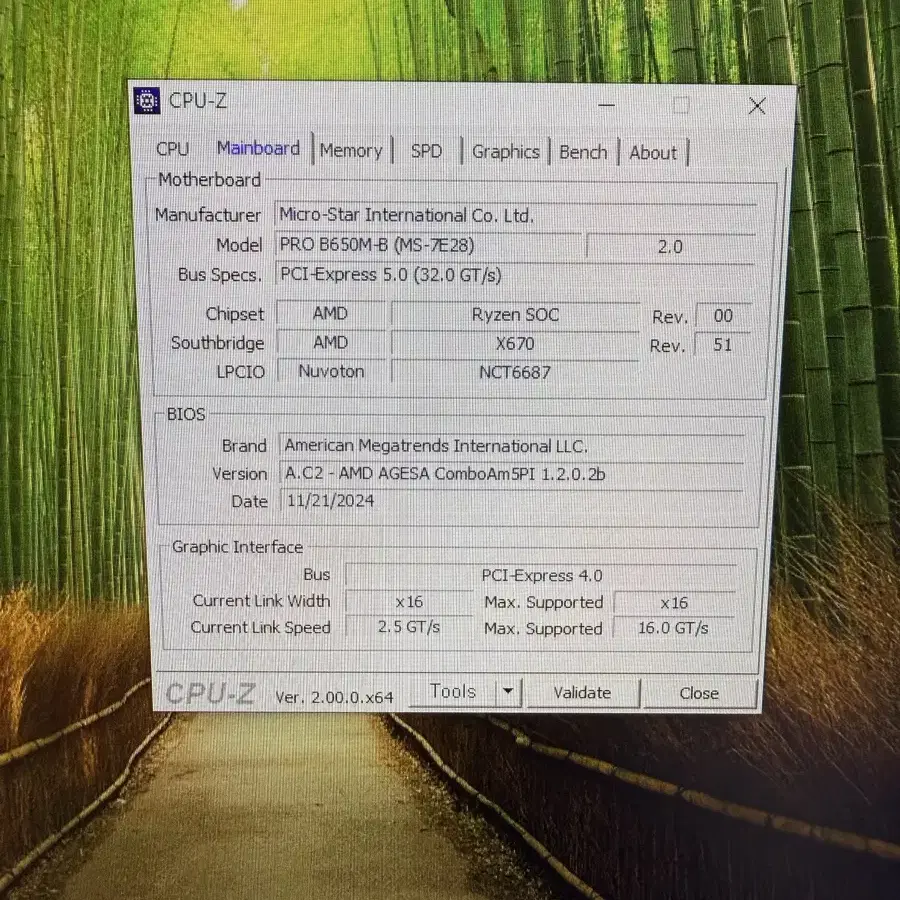The height and width of the screenshot is (900, 900).
Task: Click the BIOS Version label
Action: tap(239, 474)
